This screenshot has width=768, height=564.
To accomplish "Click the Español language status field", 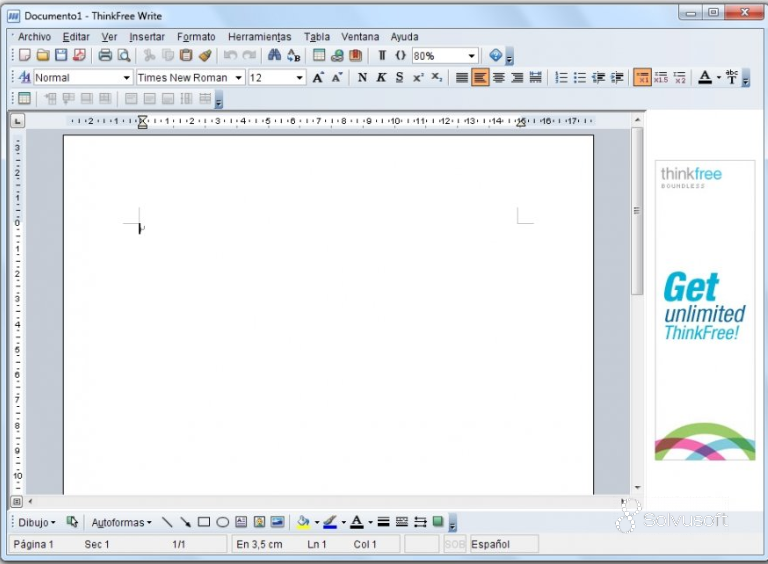I will [504, 544].
